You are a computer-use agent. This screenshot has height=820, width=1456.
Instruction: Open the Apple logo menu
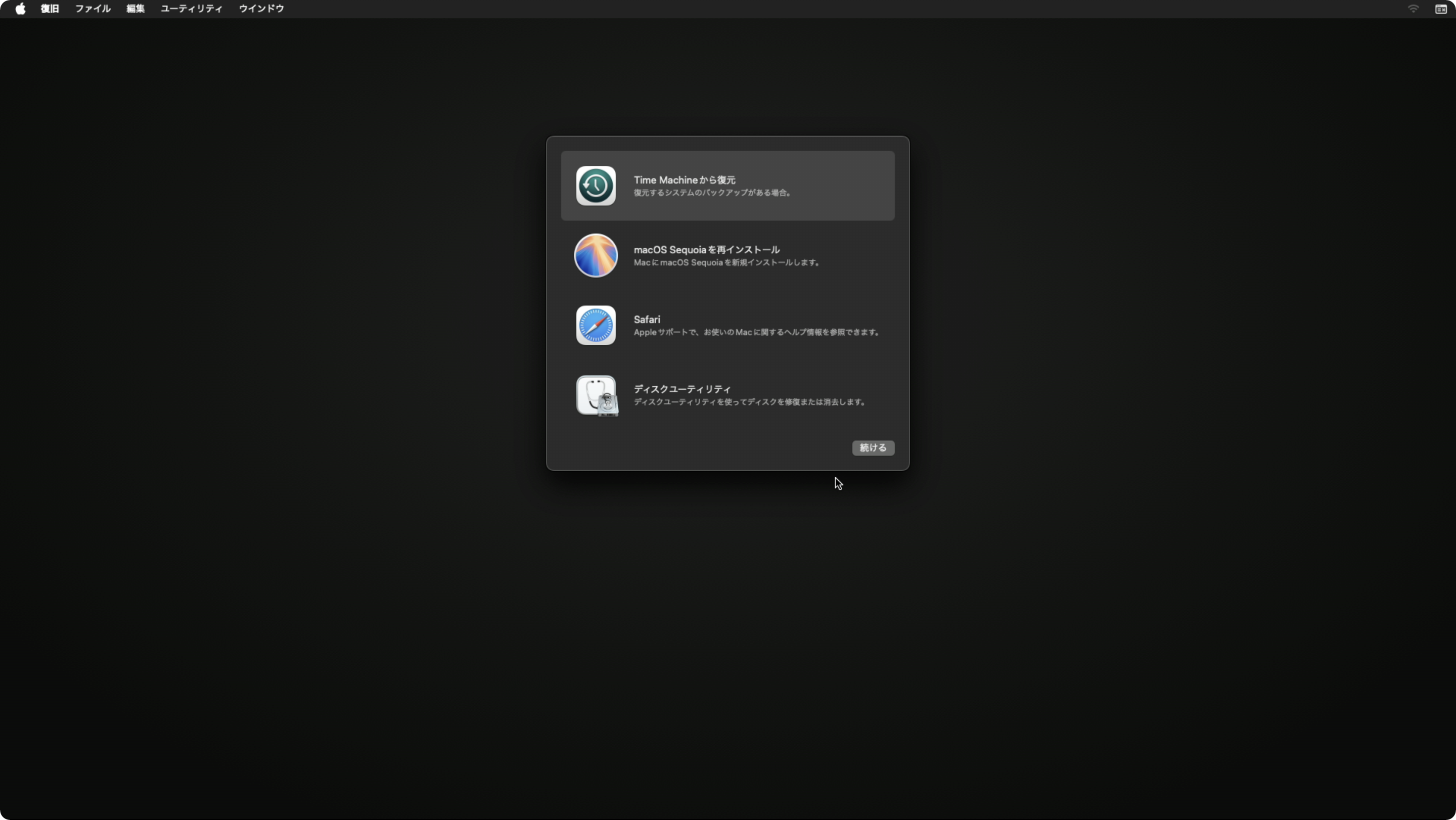[20, 9]
